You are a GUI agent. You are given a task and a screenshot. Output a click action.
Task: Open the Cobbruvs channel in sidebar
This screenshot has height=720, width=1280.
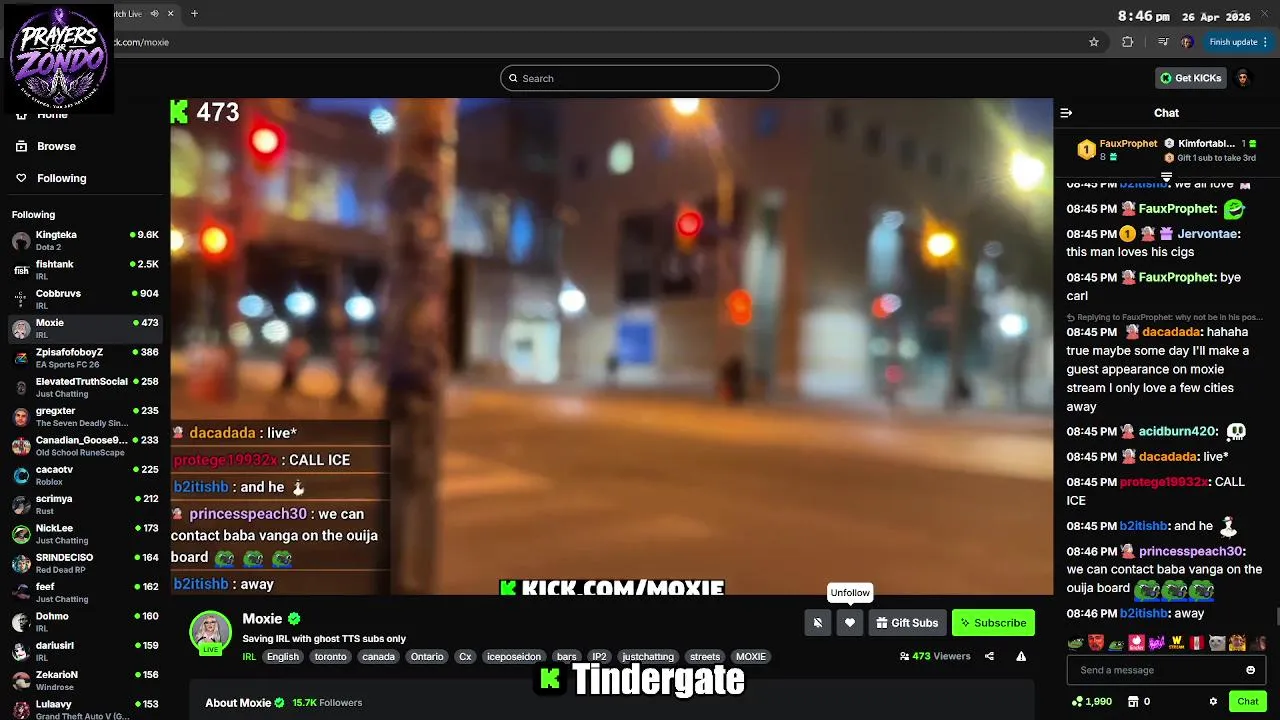point(85,299)
